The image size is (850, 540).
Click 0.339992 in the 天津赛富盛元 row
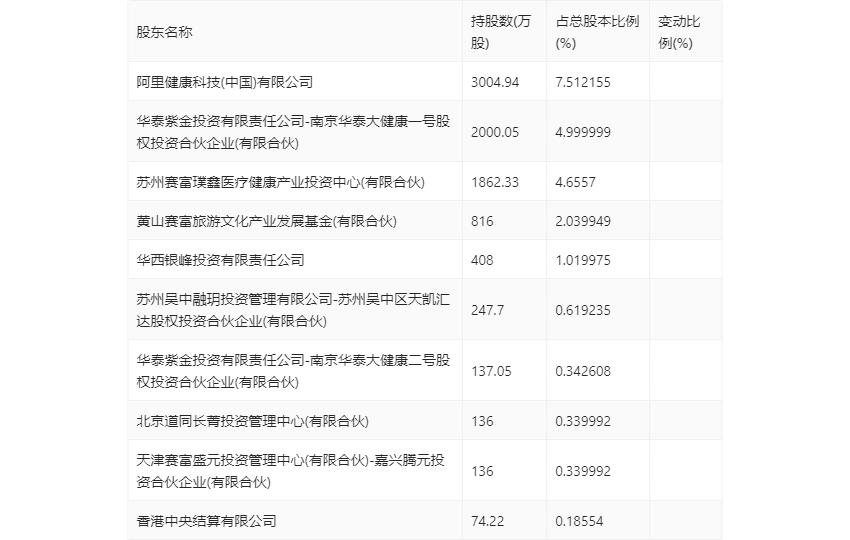click(583, 471)
